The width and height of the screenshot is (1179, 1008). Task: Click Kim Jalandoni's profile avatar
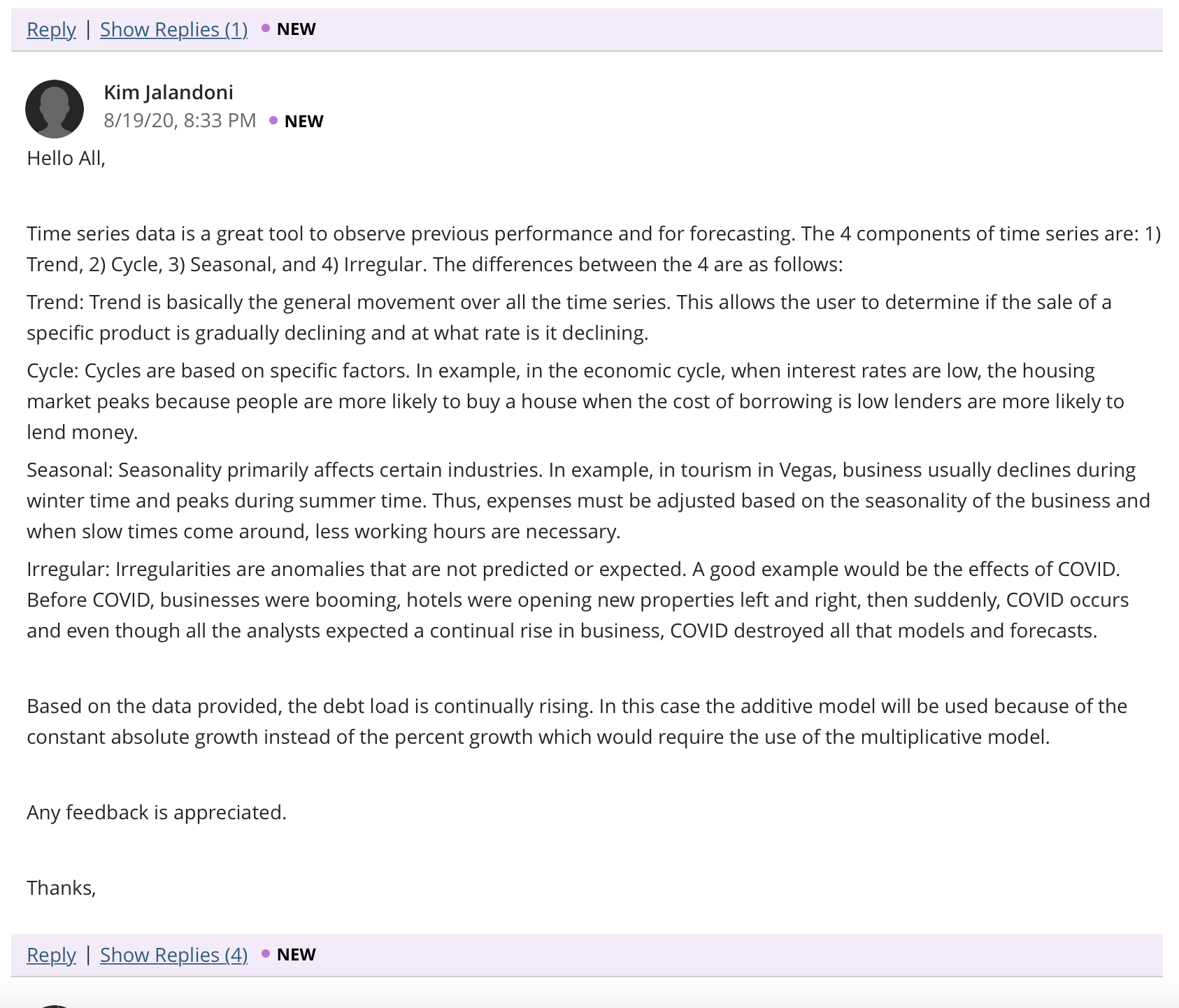[x=55, y=108]
